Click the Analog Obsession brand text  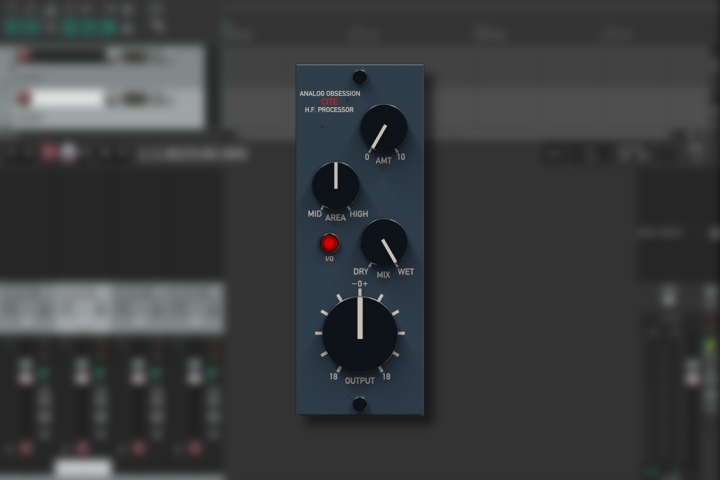point(330,94)
